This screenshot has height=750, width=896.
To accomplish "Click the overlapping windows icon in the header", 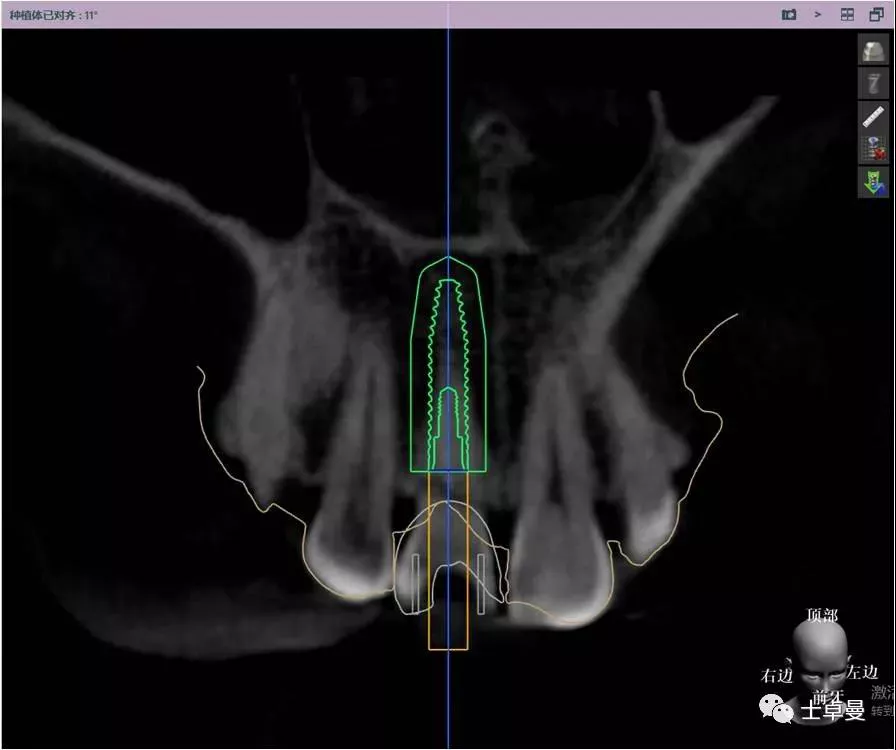I will [876, 15].
